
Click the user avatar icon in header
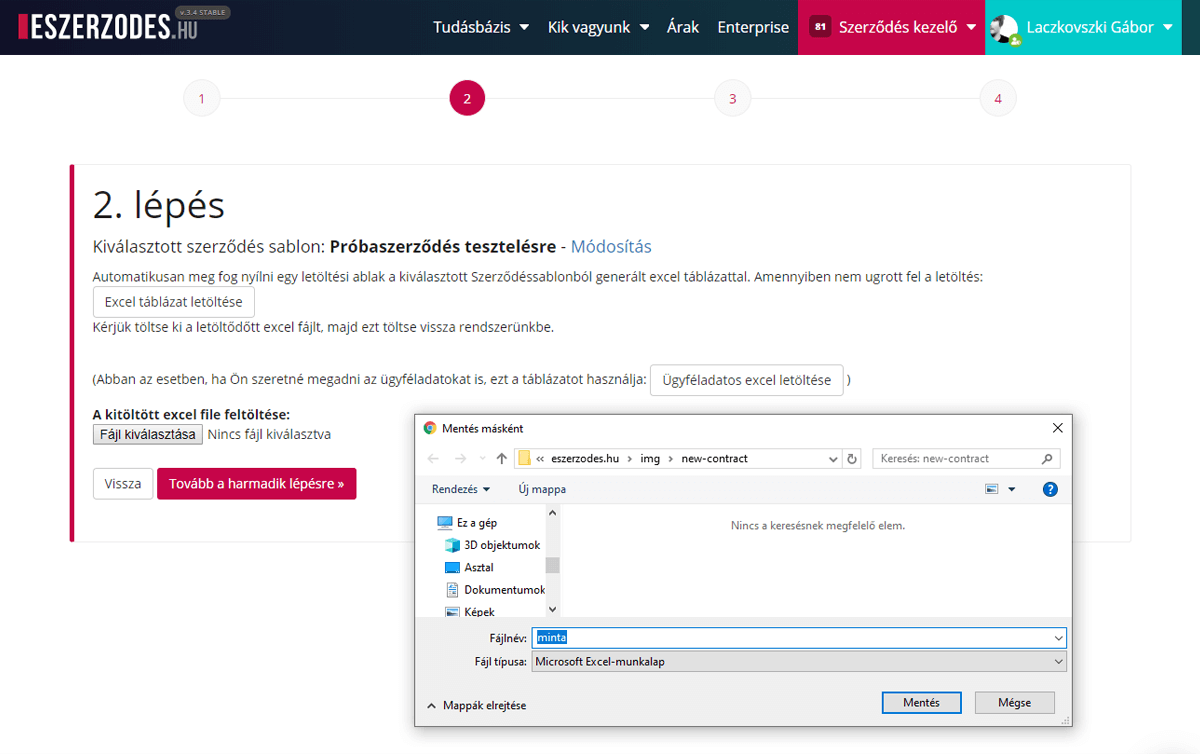point(1003,28)
